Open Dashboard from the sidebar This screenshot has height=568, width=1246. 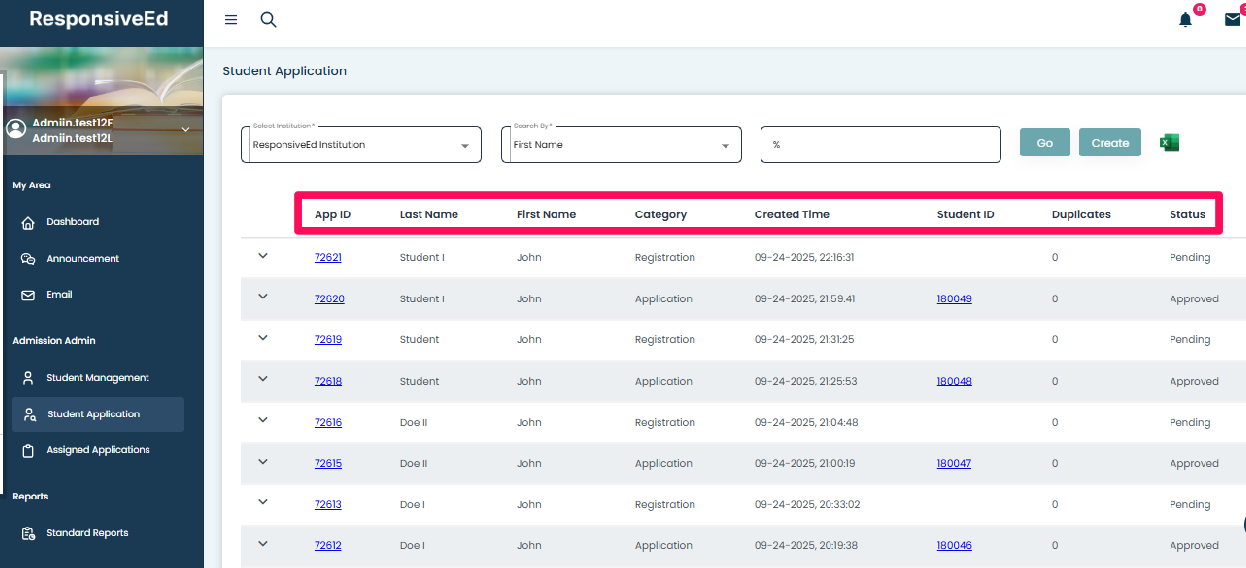[72, 222]
